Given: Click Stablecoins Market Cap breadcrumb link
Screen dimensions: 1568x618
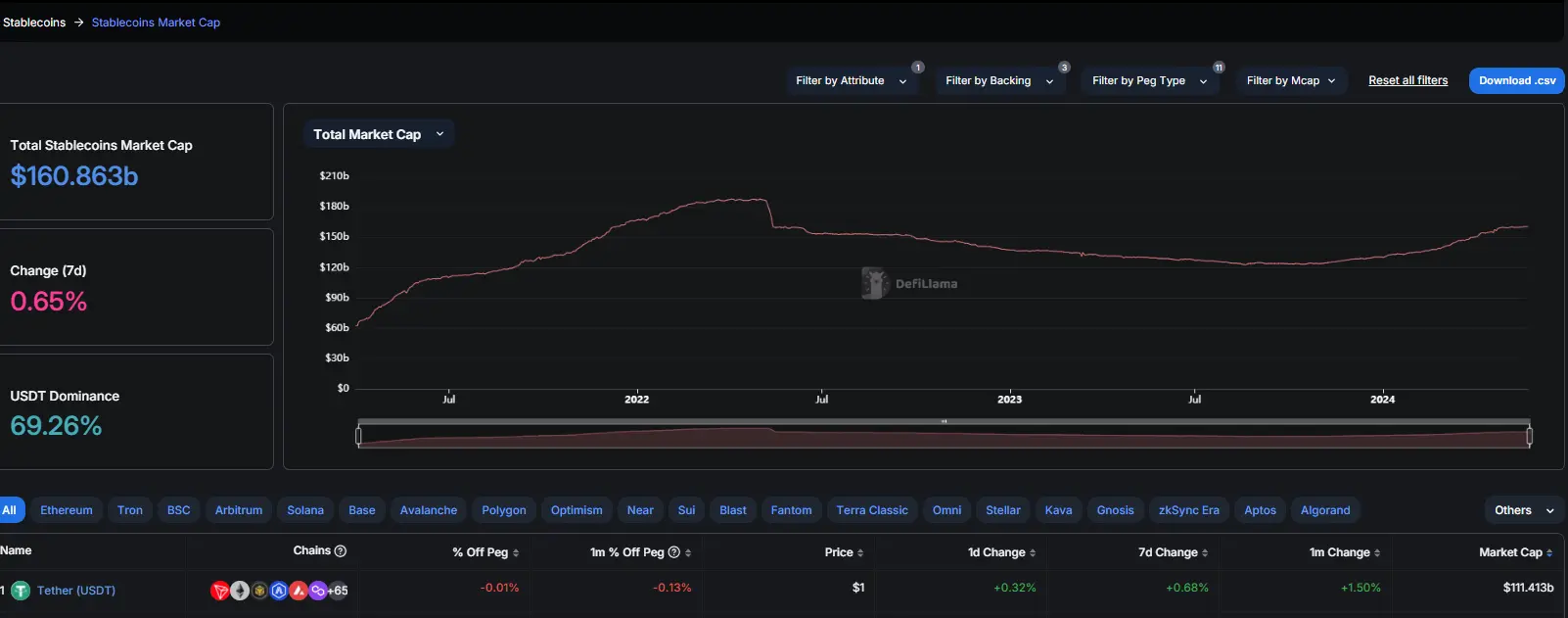Looking at the screenshot, I should pos(156,23).
